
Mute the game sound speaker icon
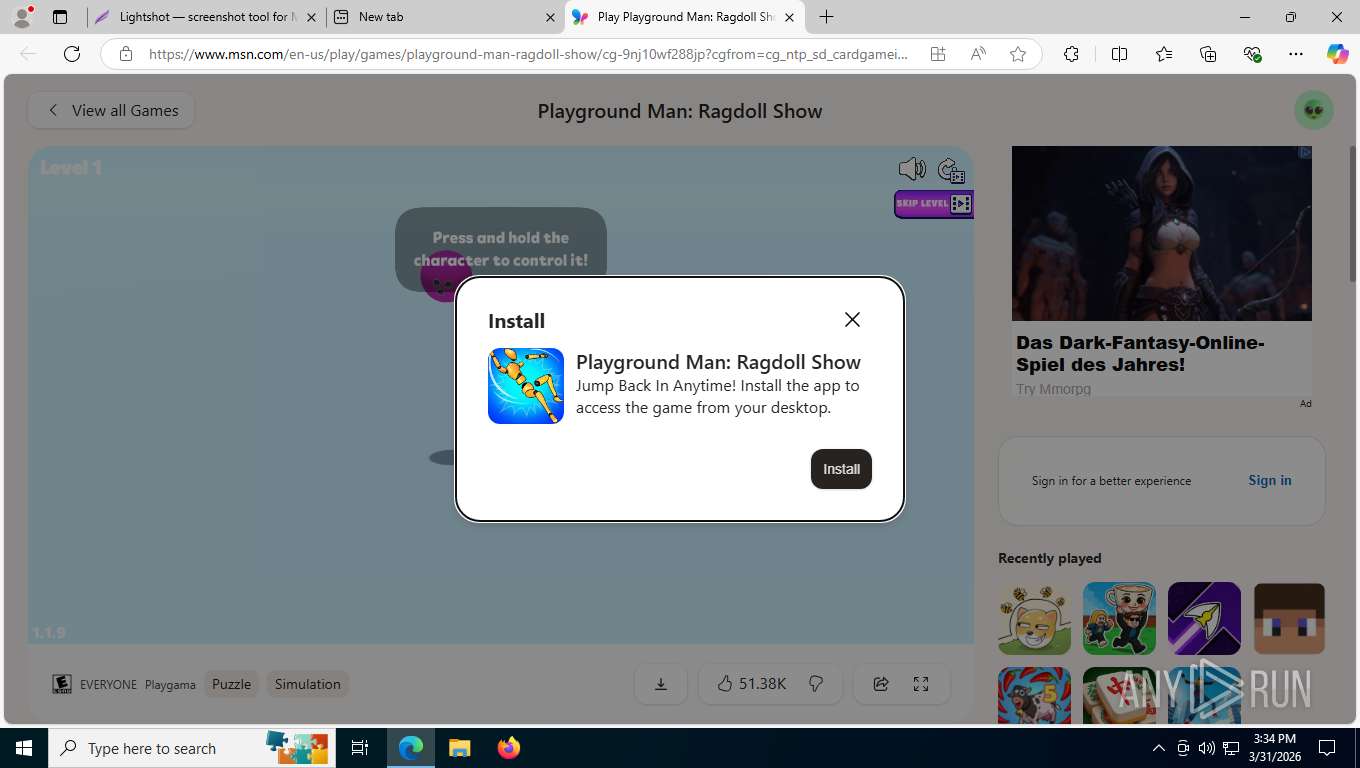pyautogui.click(x=912, y=168)
